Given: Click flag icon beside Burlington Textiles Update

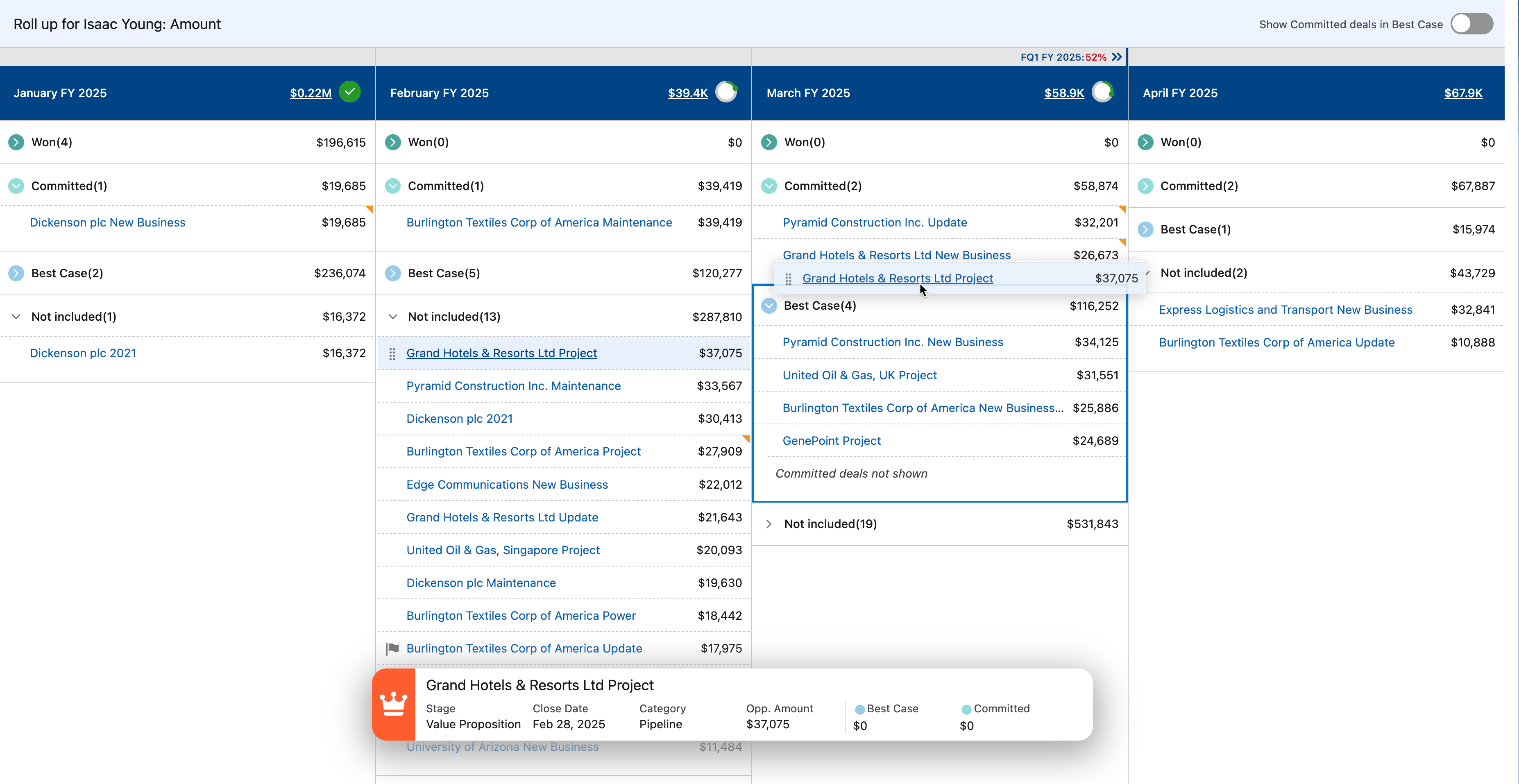Looking at the screenshot, I should (392, 648).
